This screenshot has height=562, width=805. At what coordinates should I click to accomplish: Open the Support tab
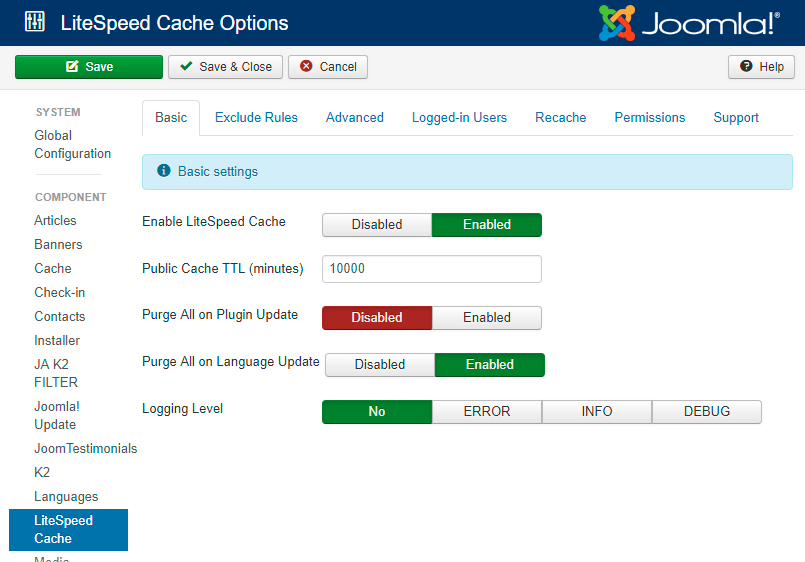(x=736, y=118)
